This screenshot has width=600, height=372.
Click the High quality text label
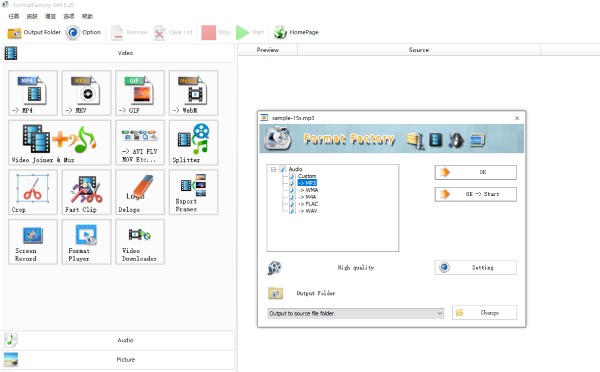click(356, 268)
